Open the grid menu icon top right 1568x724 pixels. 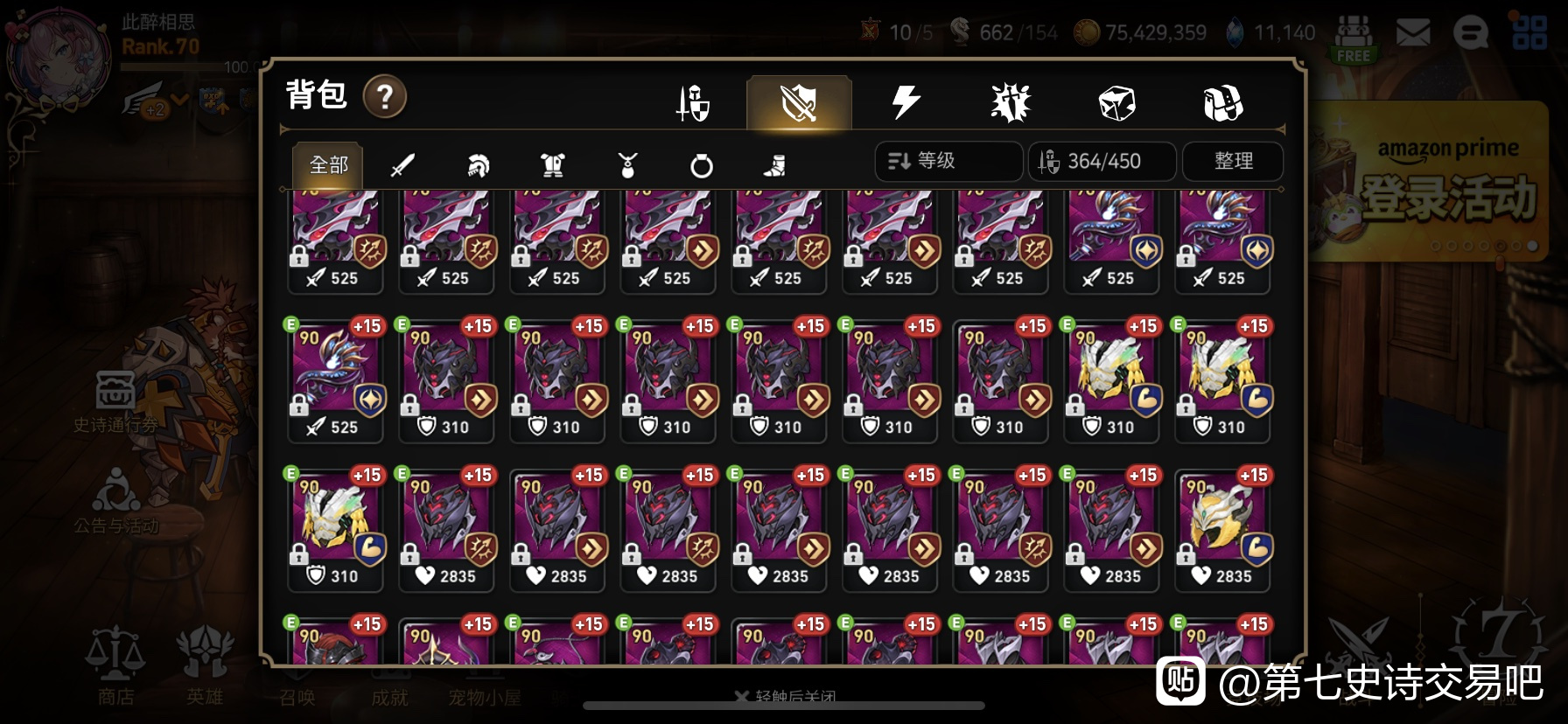click(x=1529, y=33)
